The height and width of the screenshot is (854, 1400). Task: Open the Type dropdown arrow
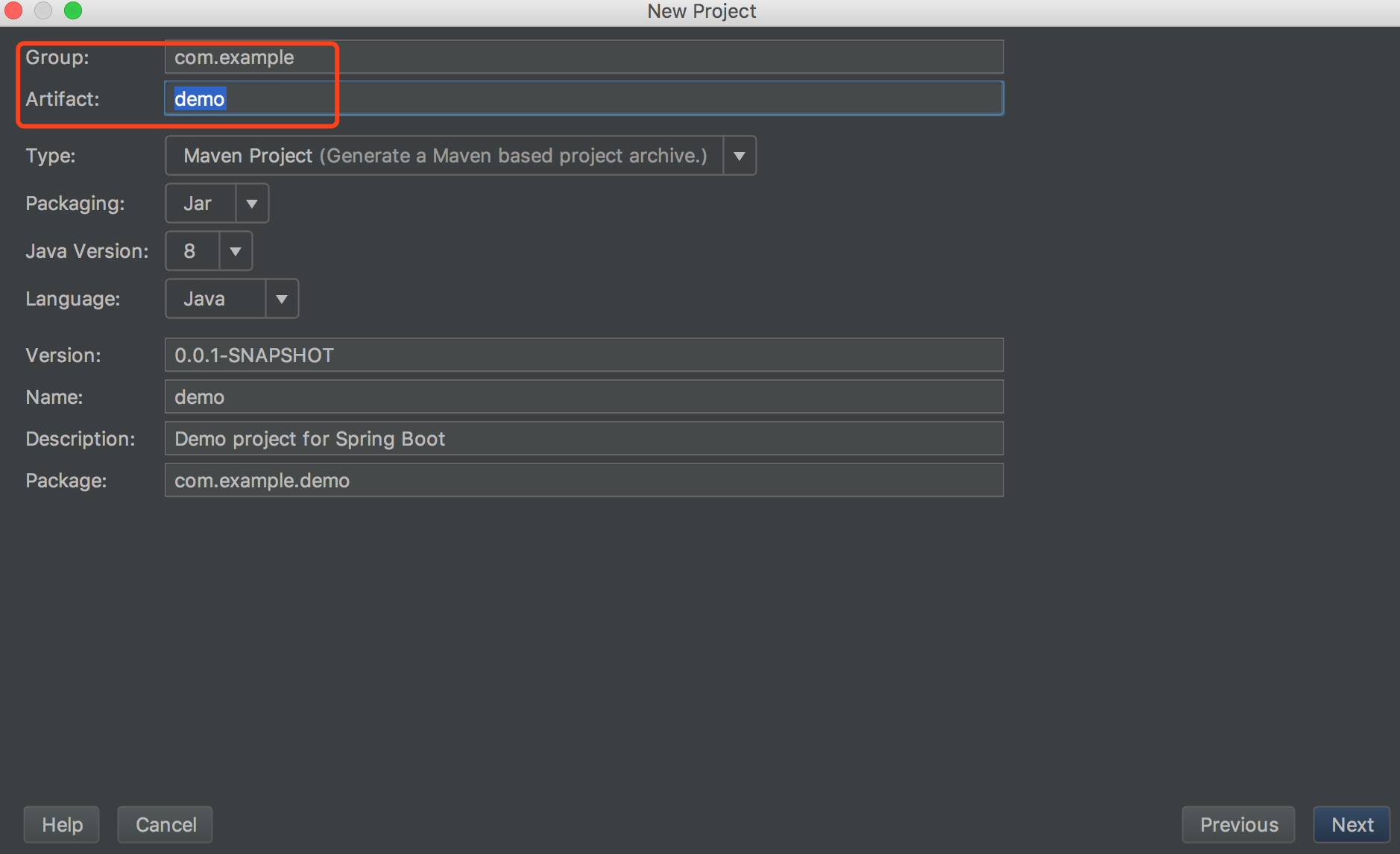[x=739, y=155]
